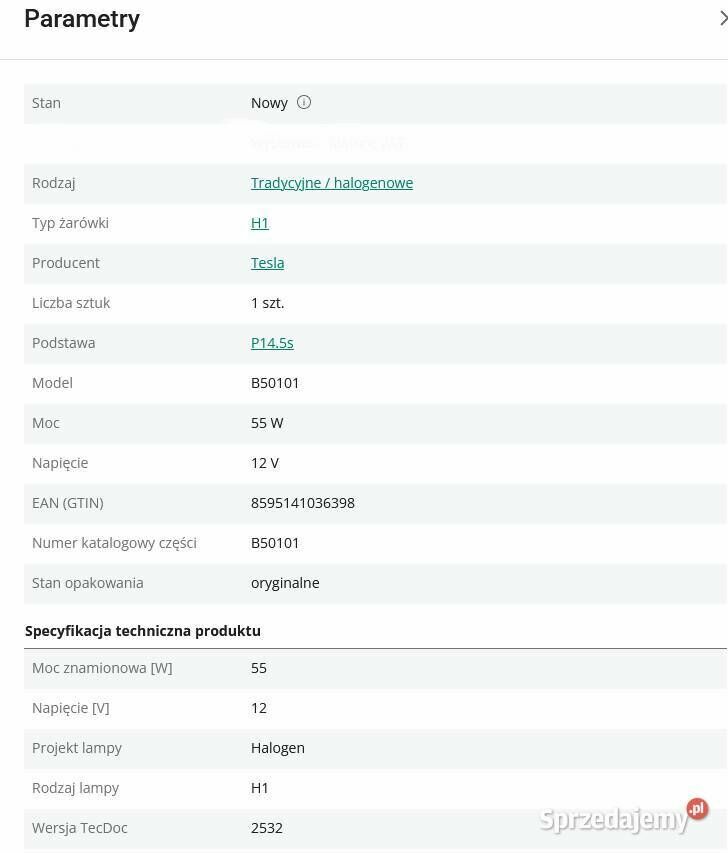Click the oryginalne packaging value
Viewport: 728px width, 853px height.
285,583
